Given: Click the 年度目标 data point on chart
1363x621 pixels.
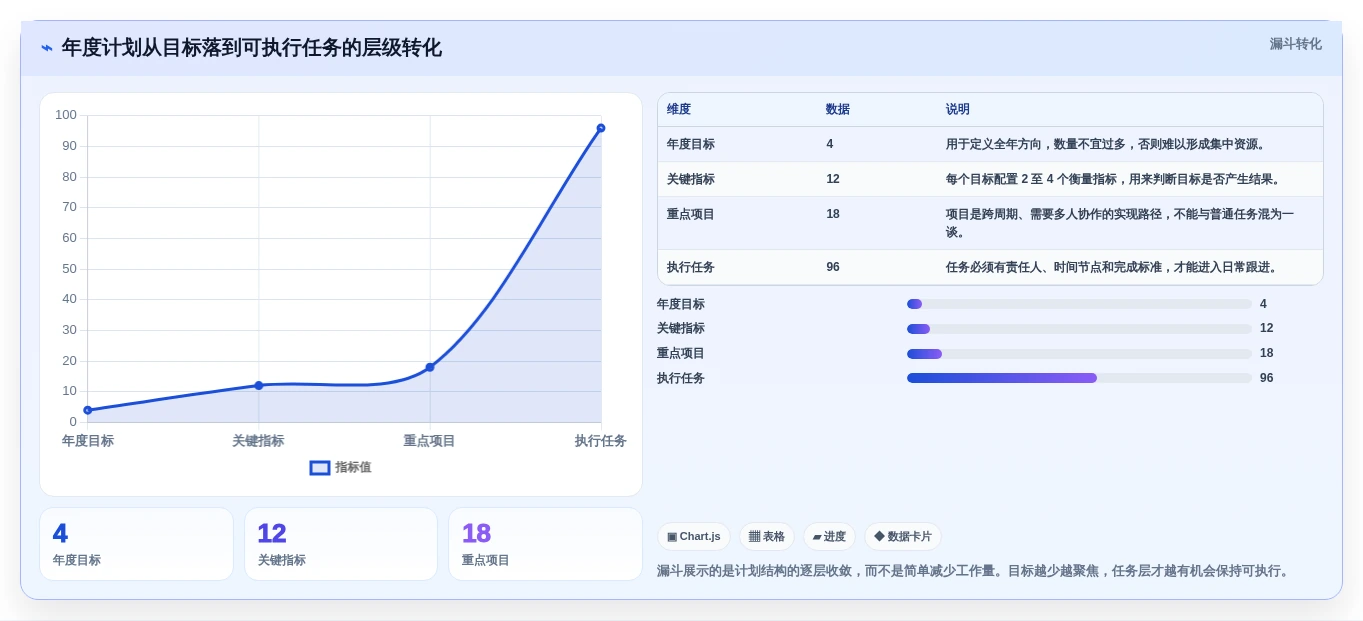Looking at the screenshot, I should point(88,410).
